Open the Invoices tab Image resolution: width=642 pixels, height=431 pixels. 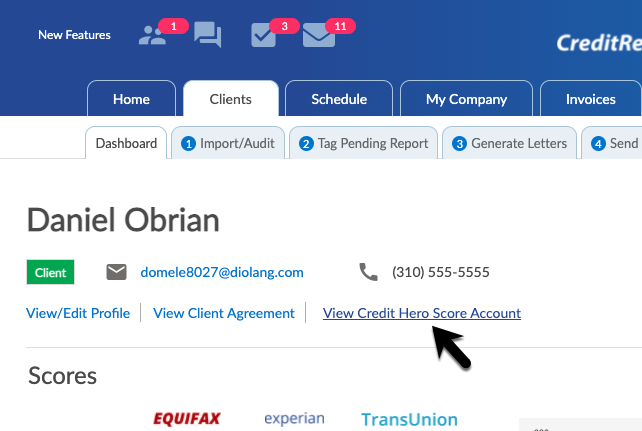click(590, 99)
